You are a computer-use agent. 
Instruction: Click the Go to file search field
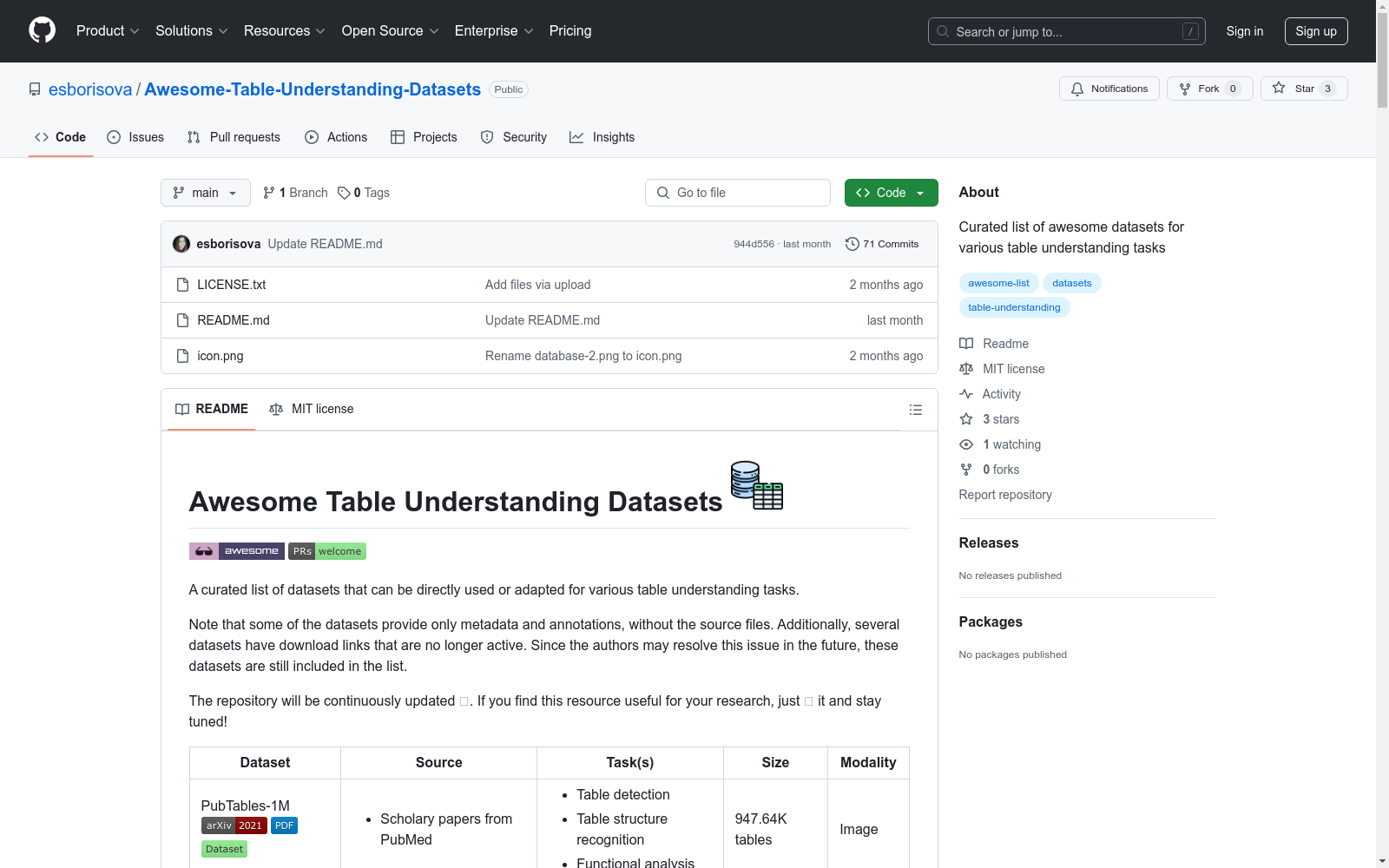(x=737, y=192)
